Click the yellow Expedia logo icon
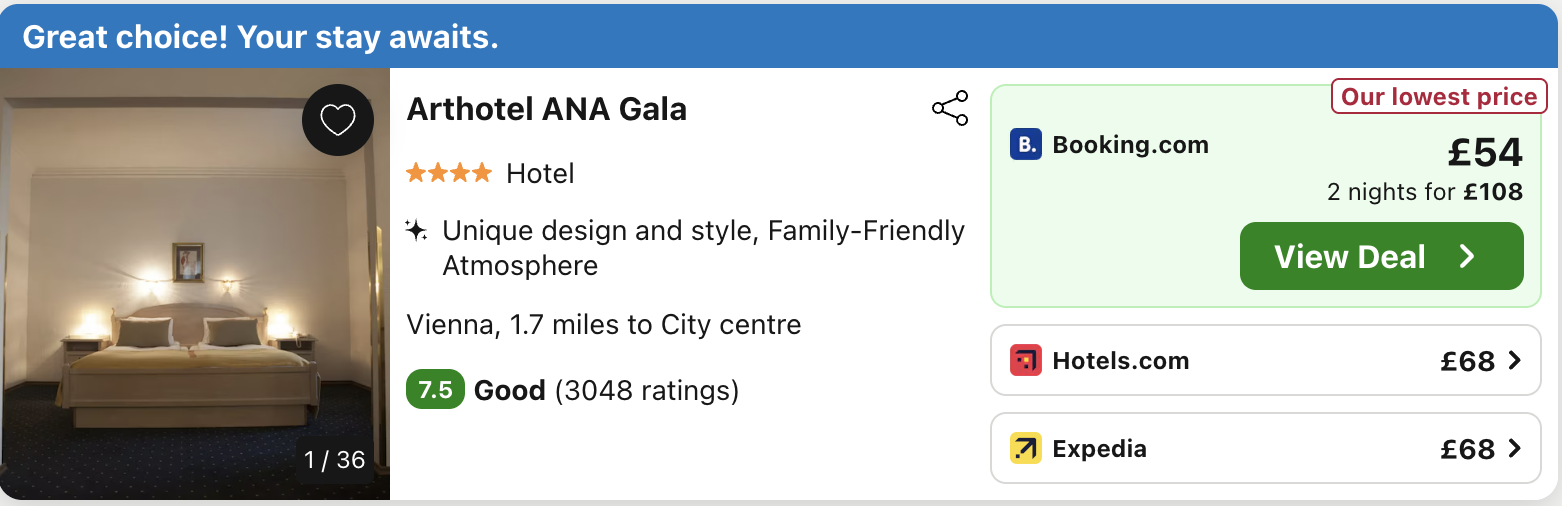This screenshot has width=1562, height=506. 1026,448
